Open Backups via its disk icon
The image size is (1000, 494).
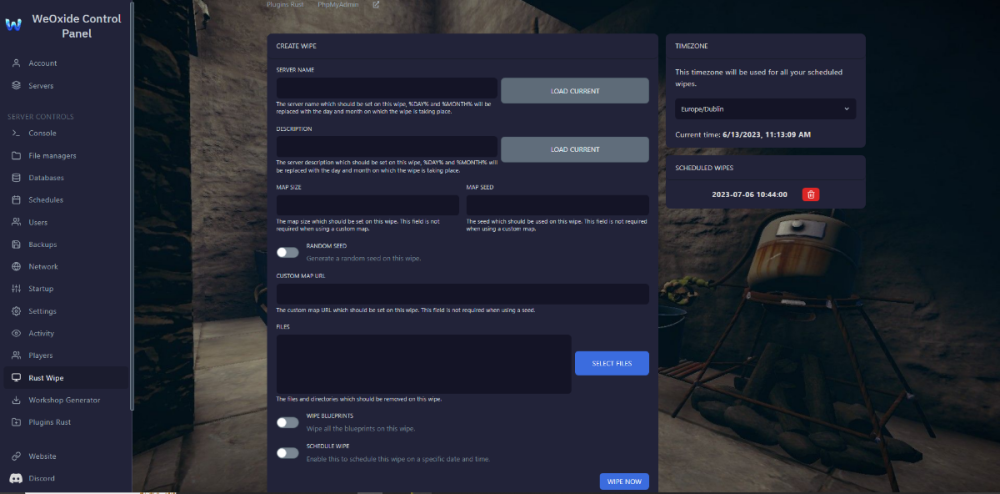[16, 244]
